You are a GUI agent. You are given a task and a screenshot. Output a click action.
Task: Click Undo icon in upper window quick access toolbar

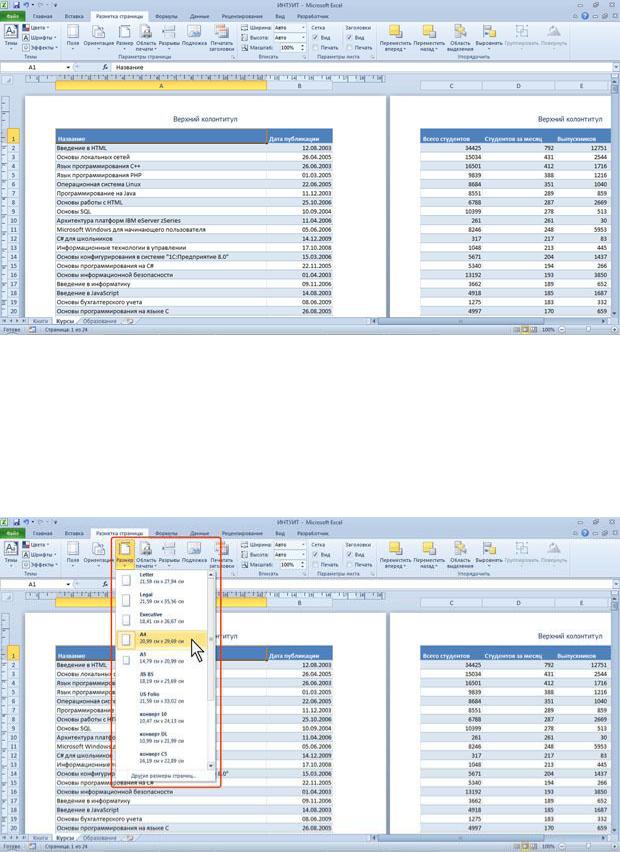[x=26, y=5]
